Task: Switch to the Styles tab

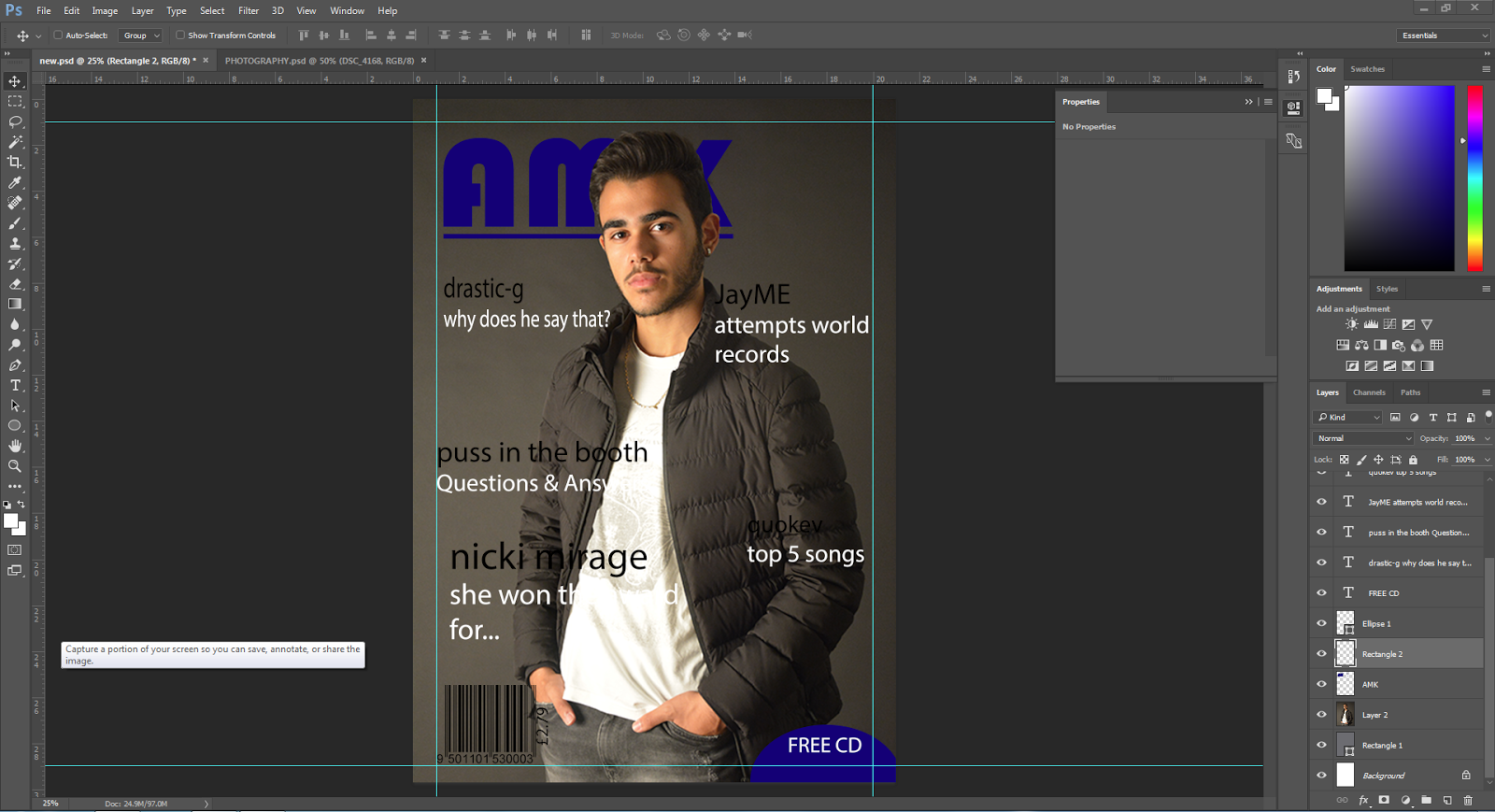Action: [x=1387, y=289]
